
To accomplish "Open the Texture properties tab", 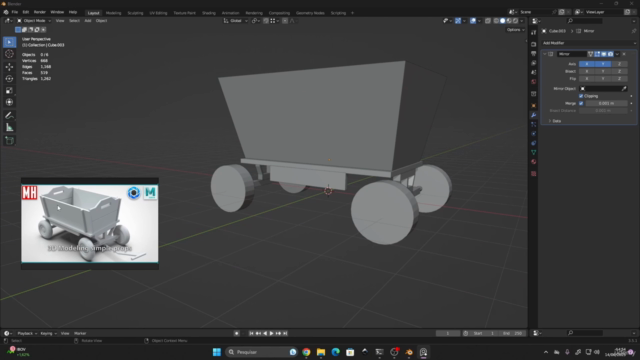I will tap(533, 173).
